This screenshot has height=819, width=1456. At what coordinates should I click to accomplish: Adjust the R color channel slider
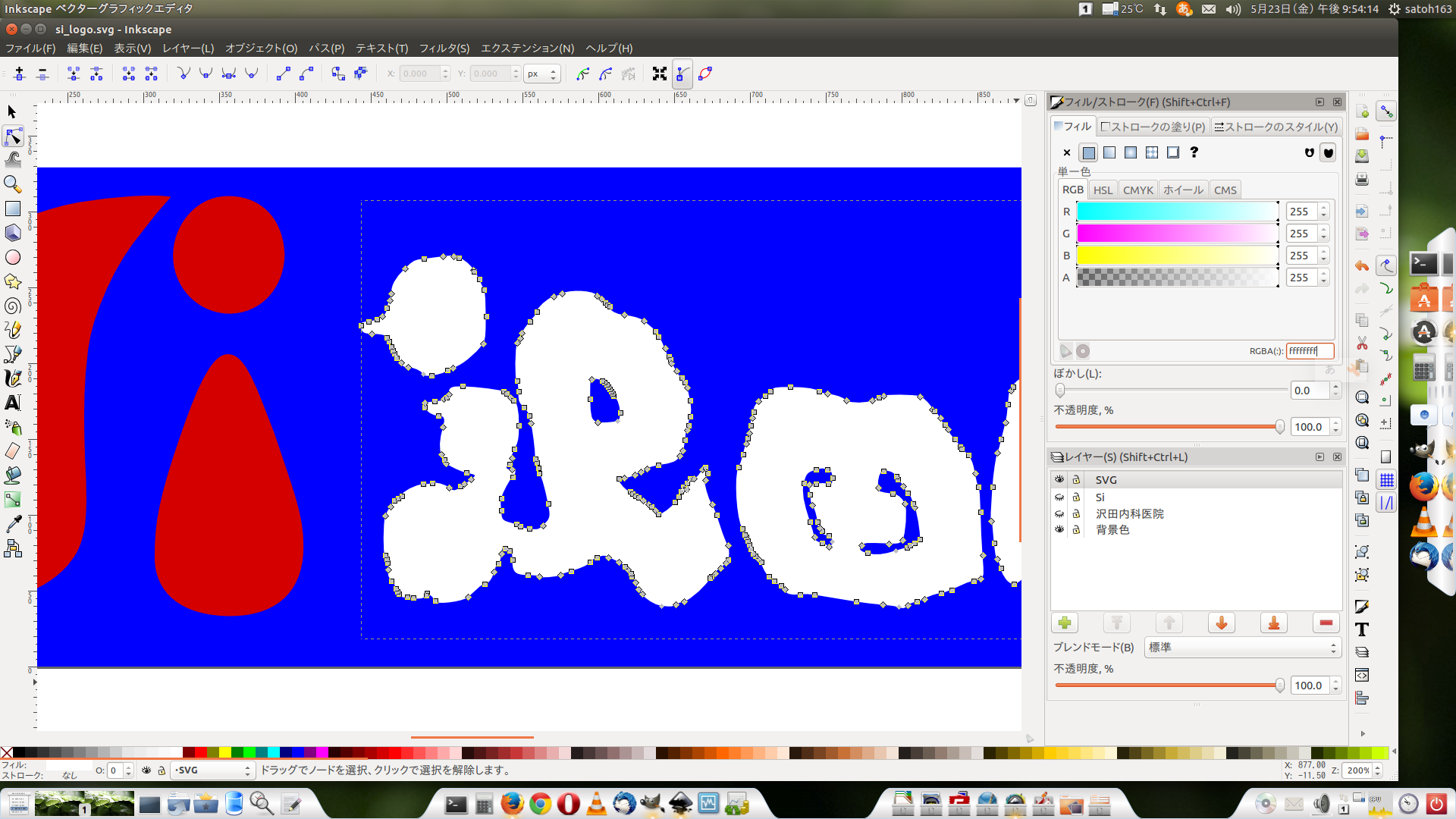1178,212
